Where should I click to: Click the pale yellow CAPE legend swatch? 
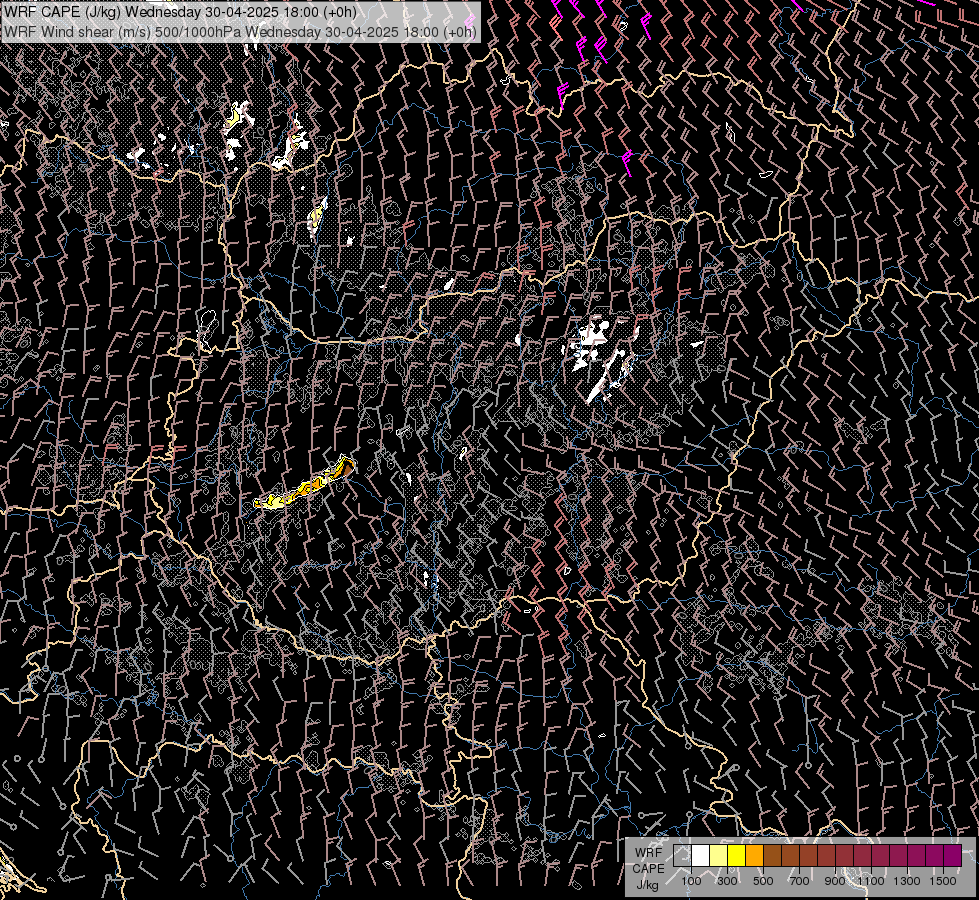coord(719,856)
